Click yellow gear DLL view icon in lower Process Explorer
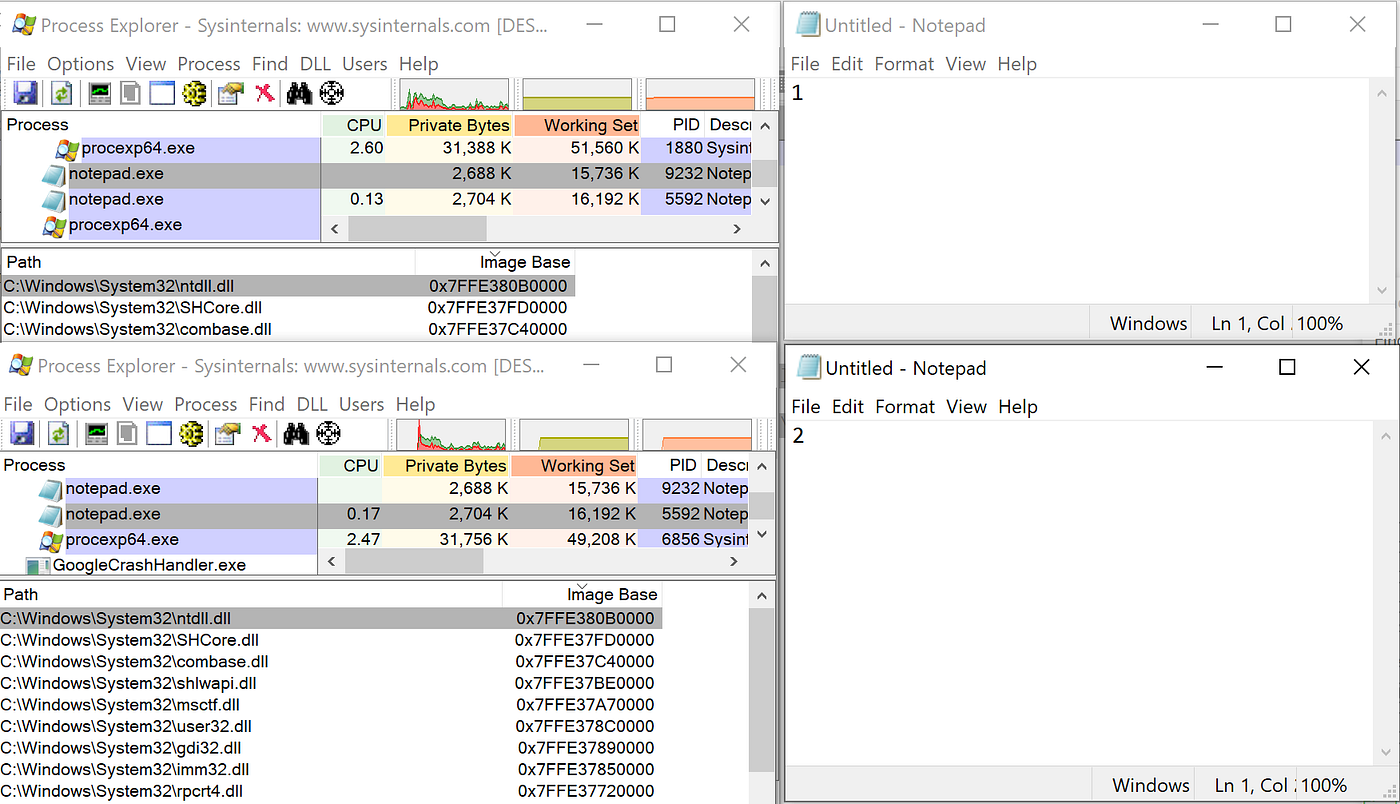 tap(191, 433)
